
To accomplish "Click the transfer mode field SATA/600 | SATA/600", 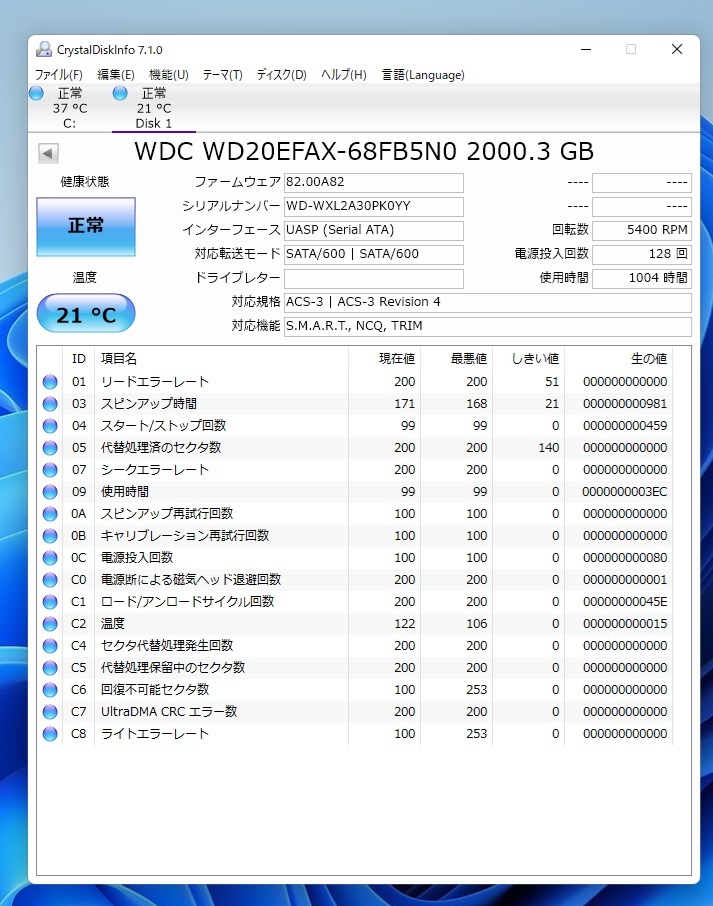I will click(374, 254).
